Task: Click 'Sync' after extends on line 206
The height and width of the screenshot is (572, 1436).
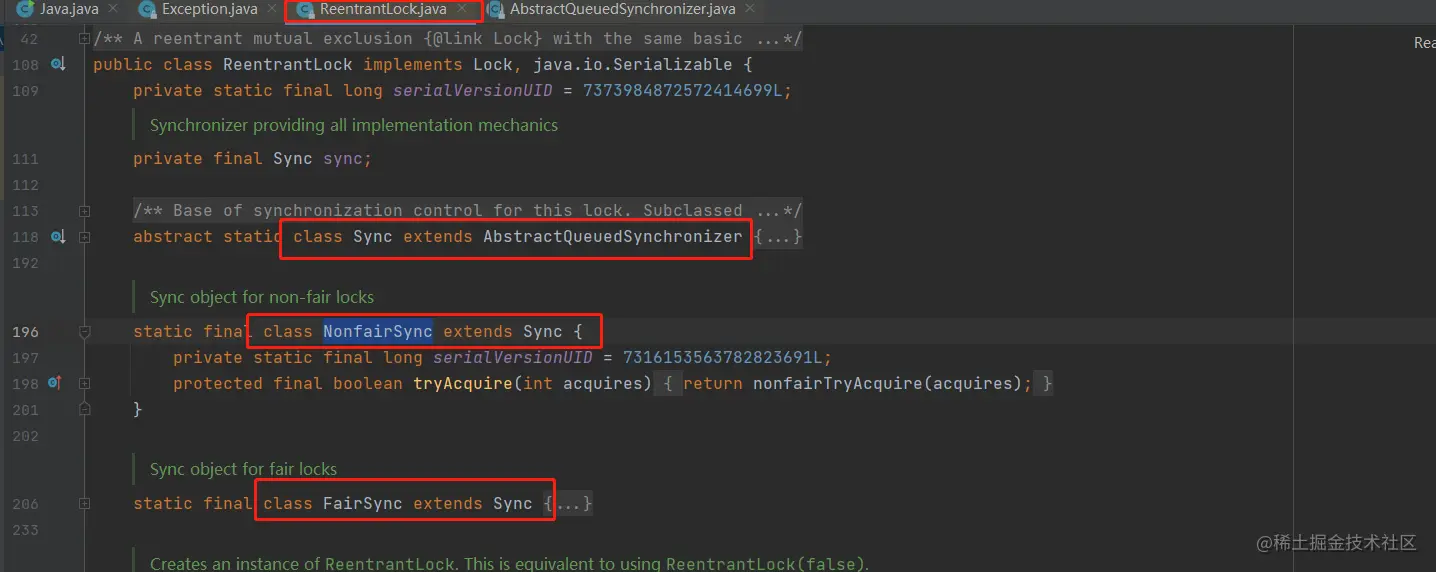Action: (513, 503)
